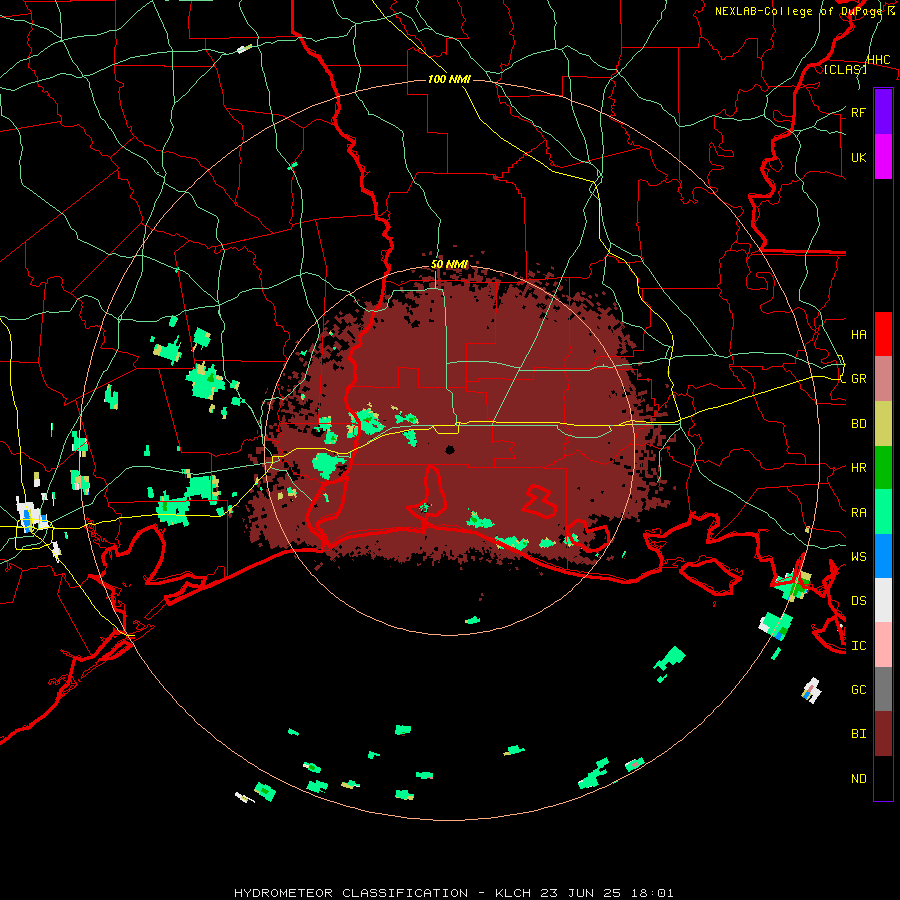Click the "100 NMI" range ring label
The width and height of the screenshot is (900, 900).
449,79
